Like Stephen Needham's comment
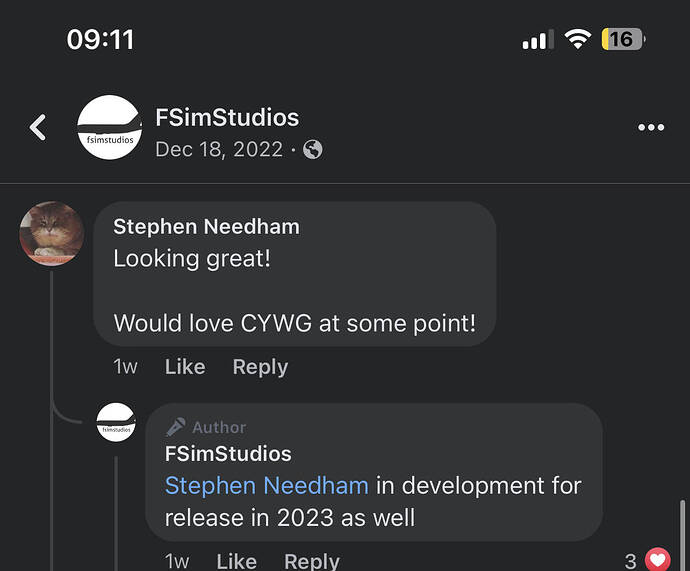Viewport: 690px width, 571px height. point(185,367)
